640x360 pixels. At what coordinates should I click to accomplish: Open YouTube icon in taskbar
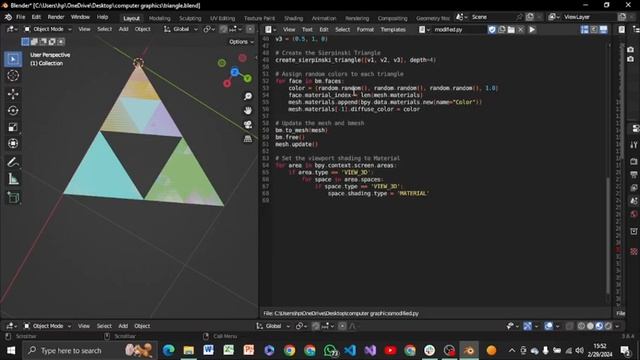click(x=390, y=350)
